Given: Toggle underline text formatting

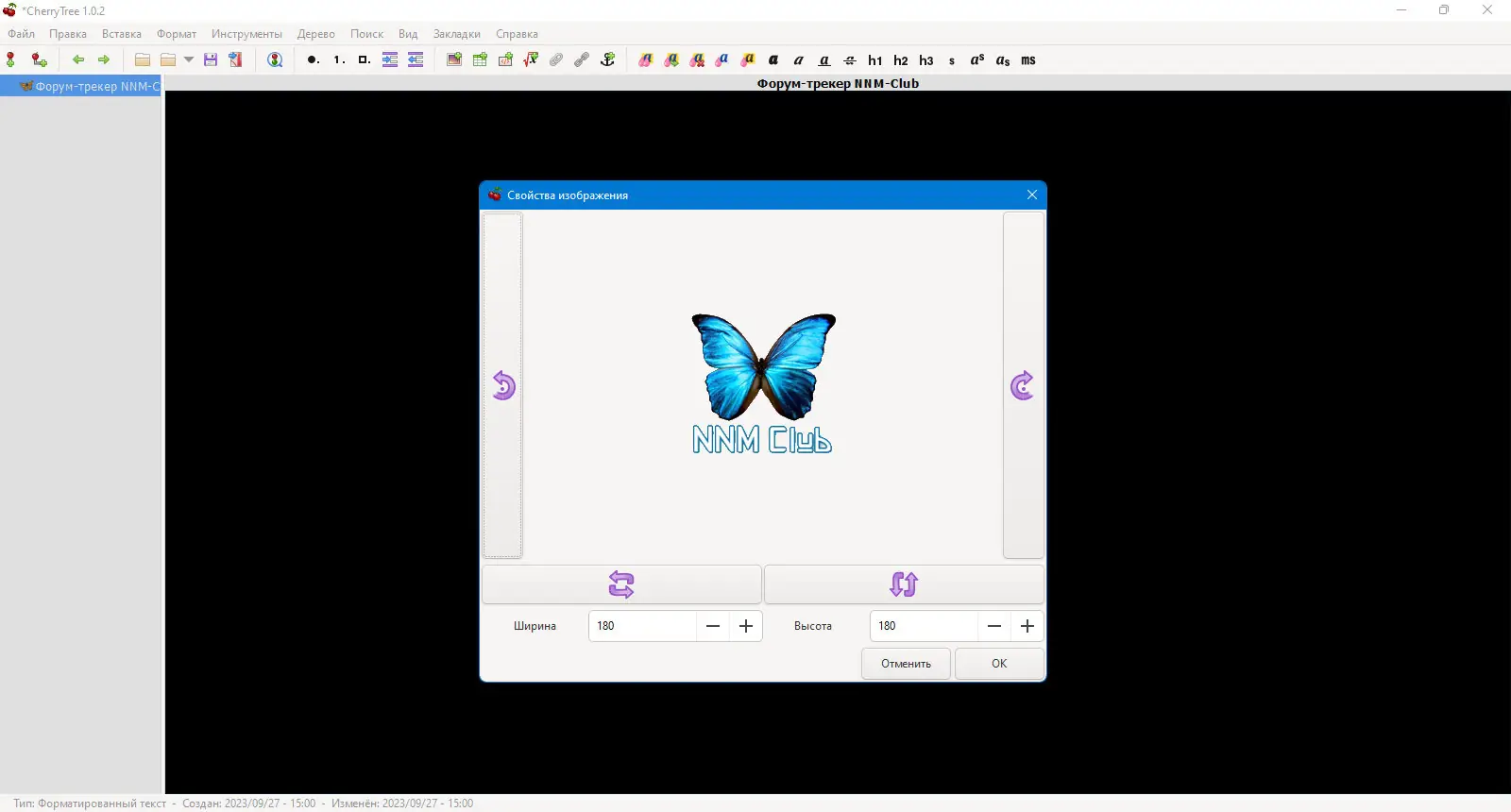Looking at the screenshot, I should click(x=824, y=59).
